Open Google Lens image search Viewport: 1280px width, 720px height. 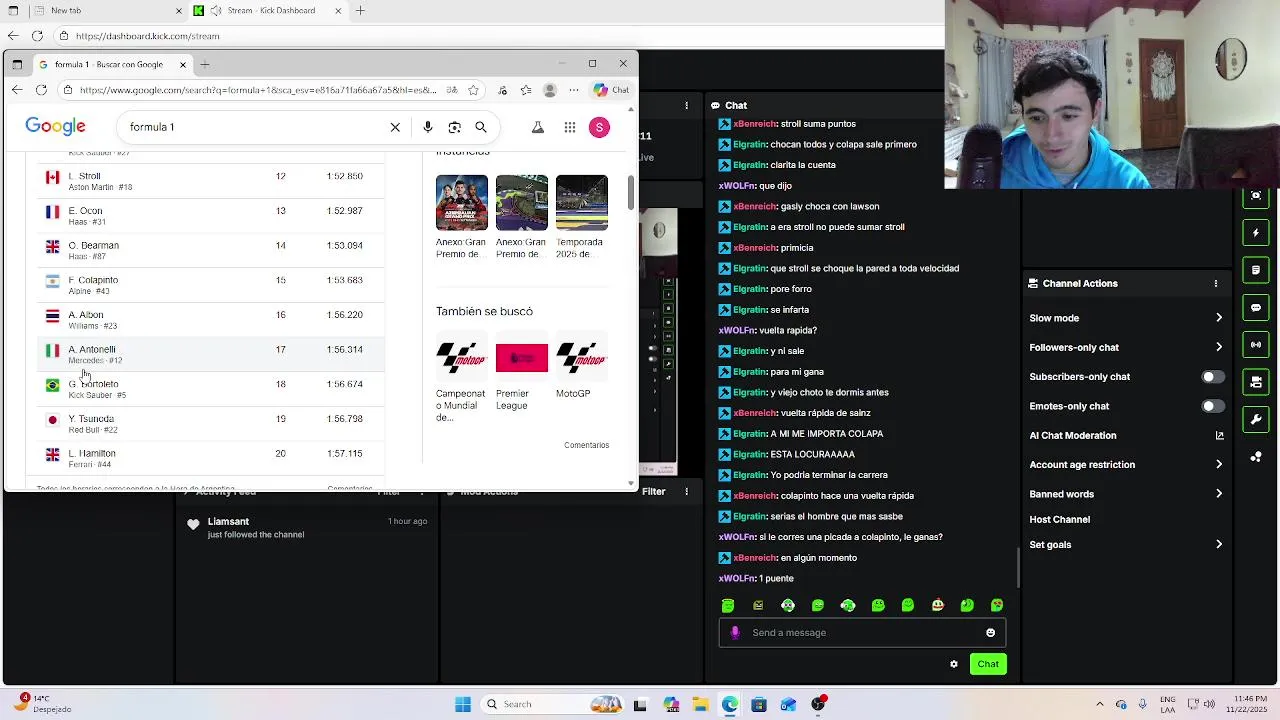[455, 127]
